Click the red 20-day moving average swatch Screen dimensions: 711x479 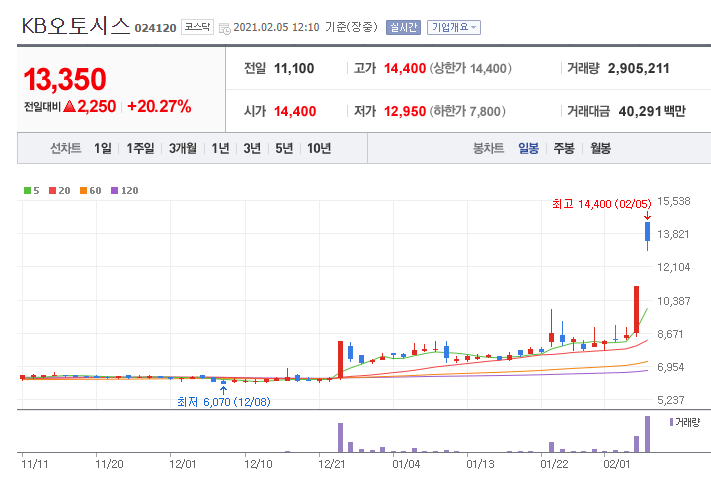[52, 191]
